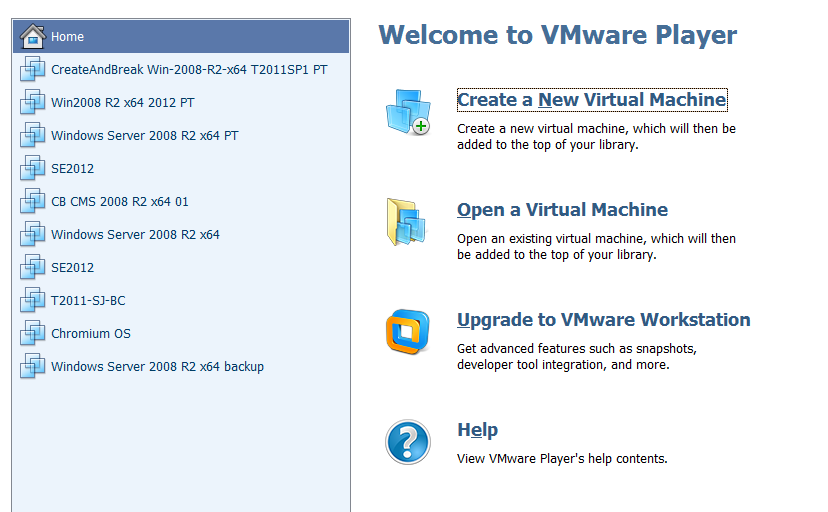Select Windows Server 2008 R2 x64 backup entry
Screen dimensions: 828x512
point(157,367)
